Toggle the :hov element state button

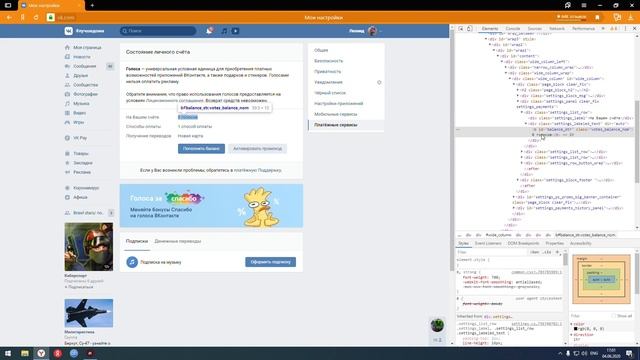(x=535, y=252)
